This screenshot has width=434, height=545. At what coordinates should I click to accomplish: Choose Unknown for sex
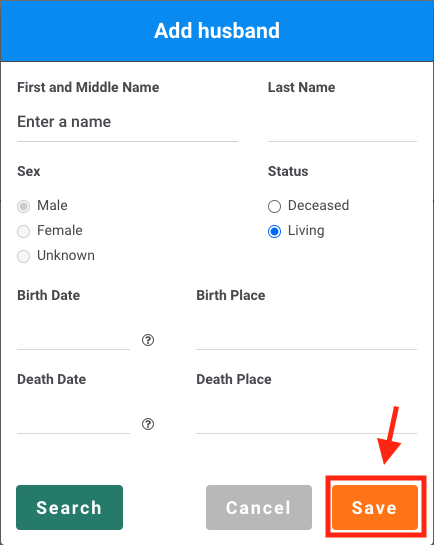tap(23, 256)
